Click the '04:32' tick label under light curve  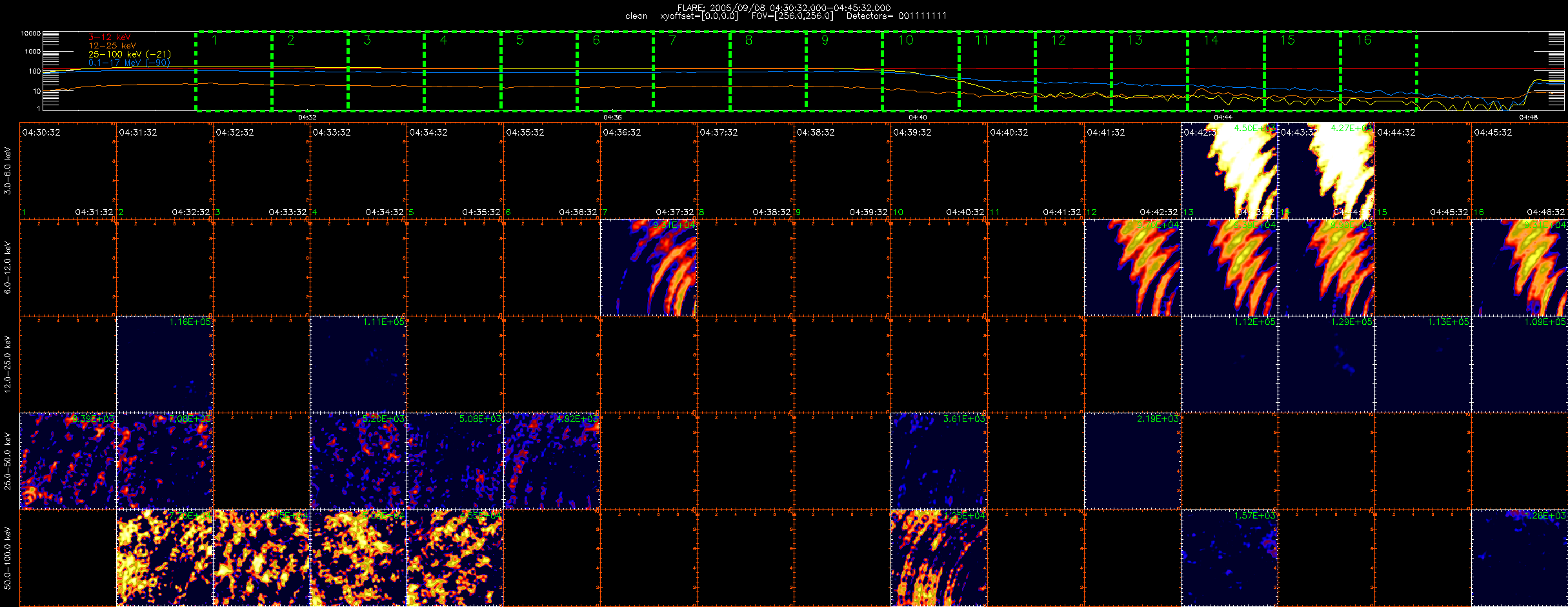pyautogui.click(x=307, y=117)
